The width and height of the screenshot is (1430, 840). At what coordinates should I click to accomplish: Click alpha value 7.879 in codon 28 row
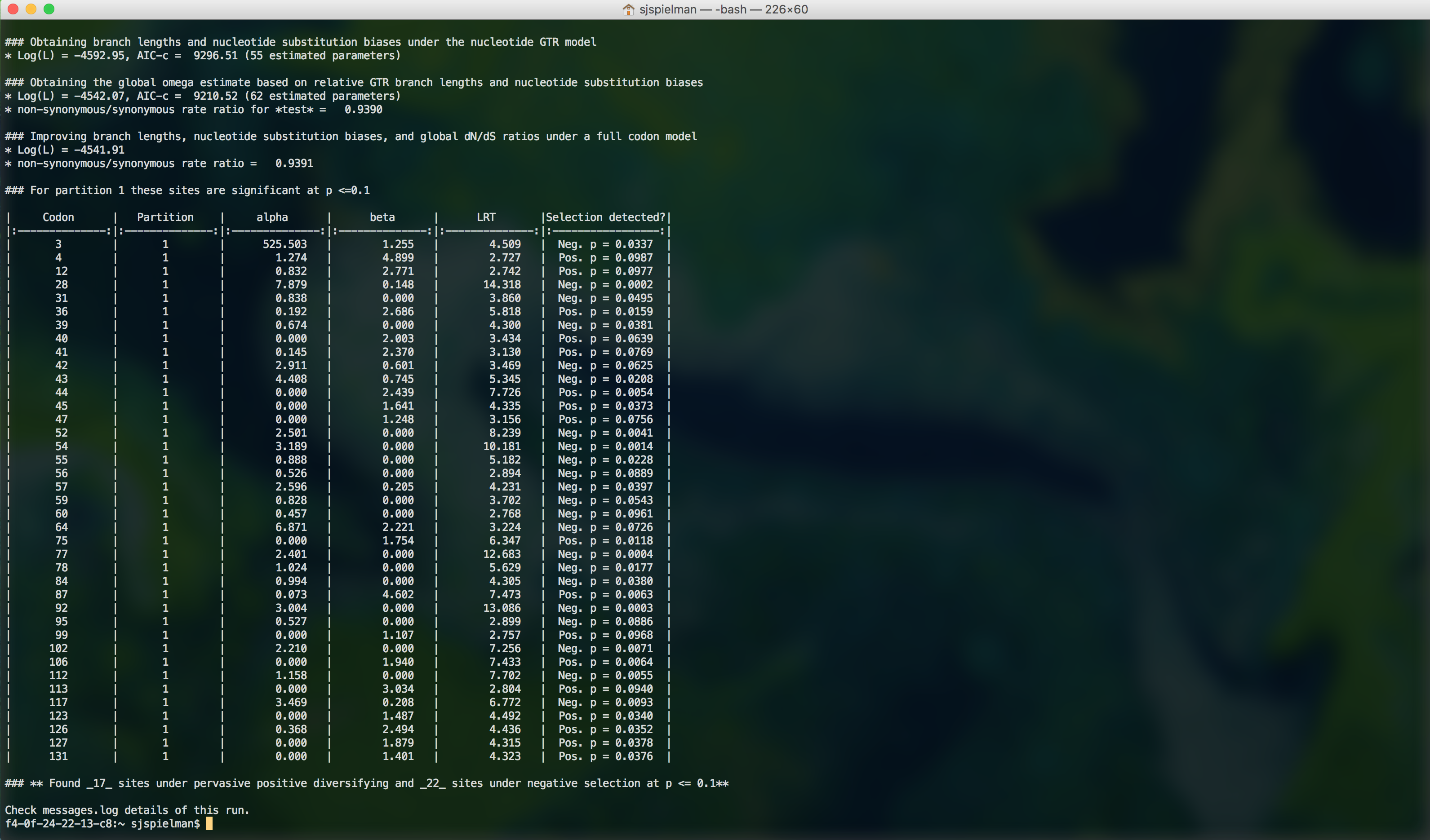291,285
